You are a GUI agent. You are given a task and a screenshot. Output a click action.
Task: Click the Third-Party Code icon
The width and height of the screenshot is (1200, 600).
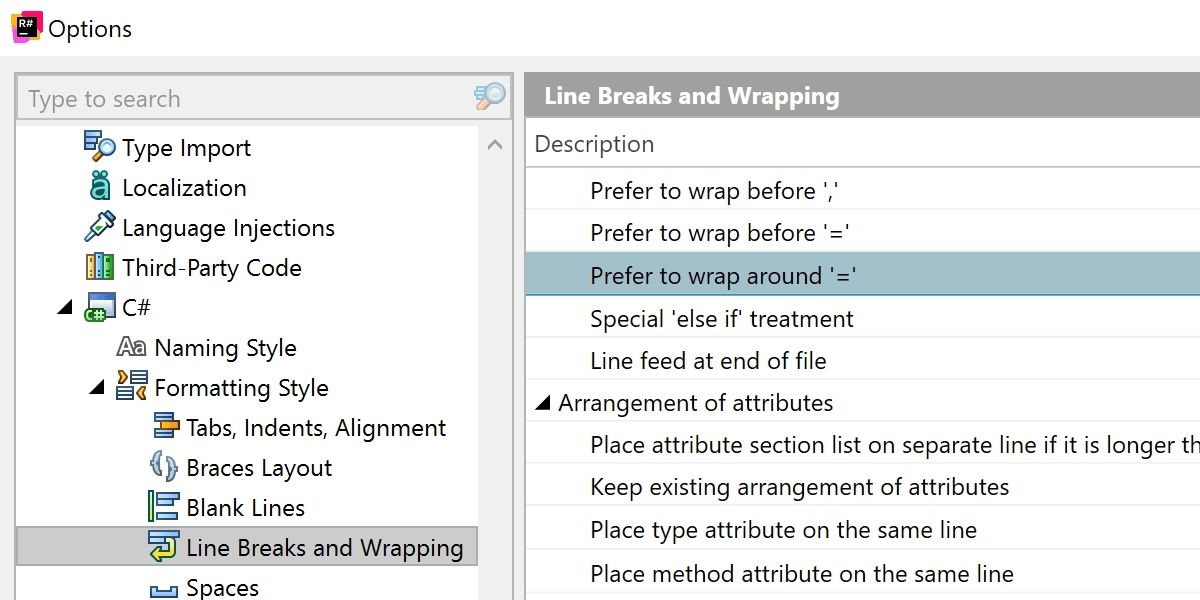(x=100, y=267)
